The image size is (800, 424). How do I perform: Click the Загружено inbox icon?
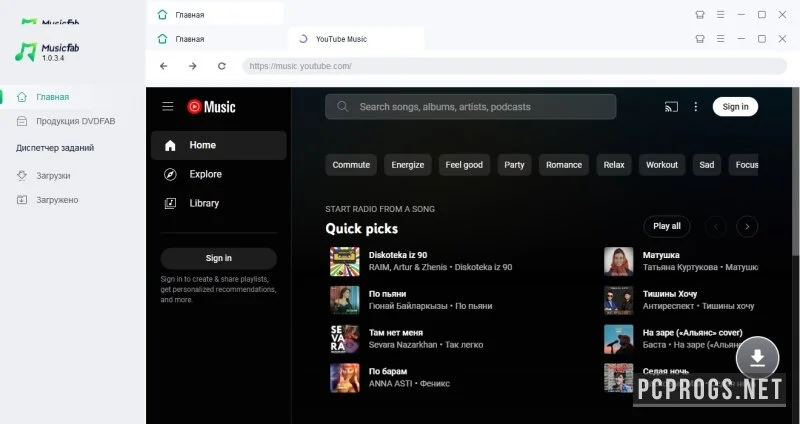tap(22, 200)
